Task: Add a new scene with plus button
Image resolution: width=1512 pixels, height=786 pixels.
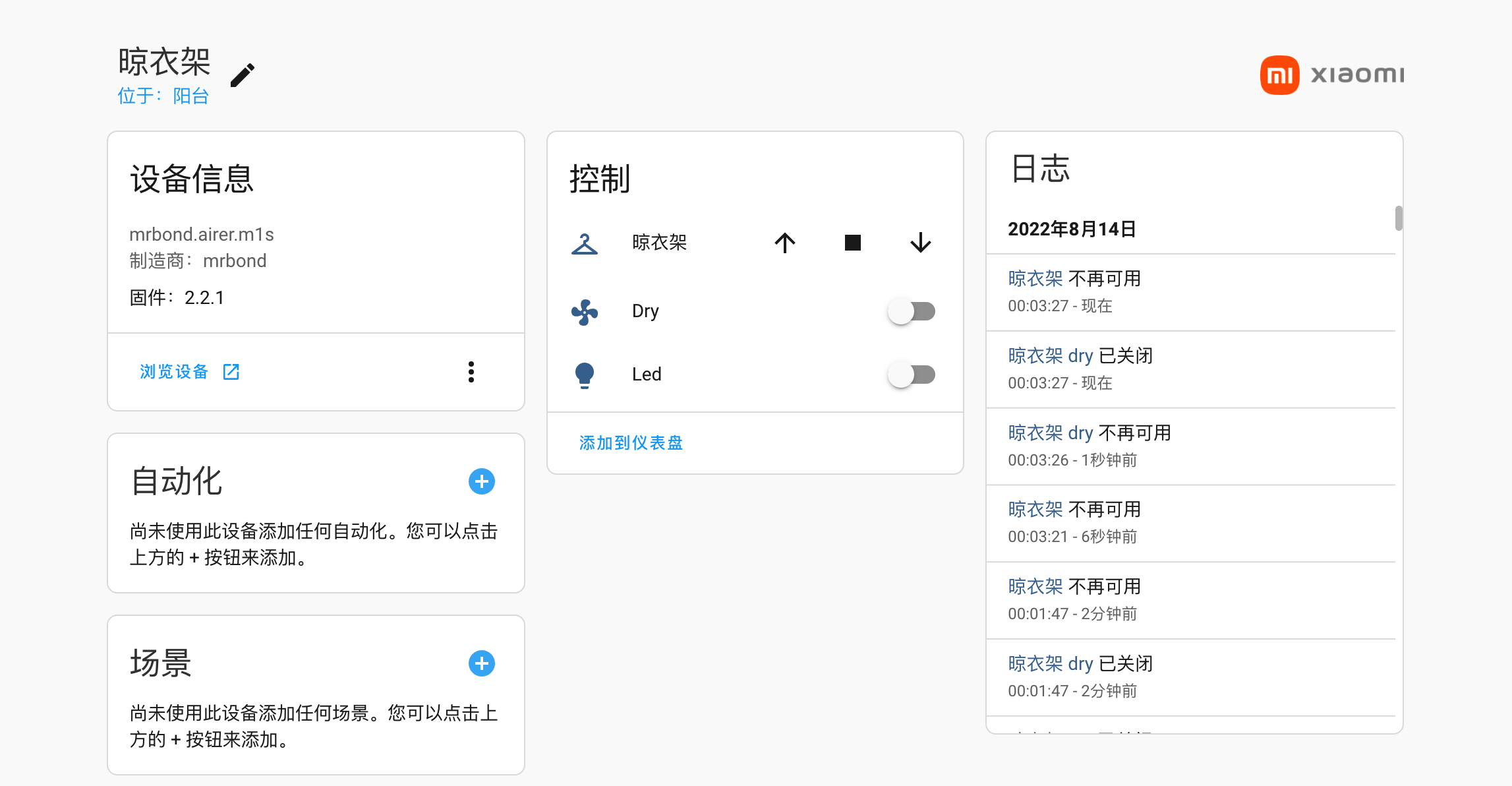Action: [x=482, y=663]
